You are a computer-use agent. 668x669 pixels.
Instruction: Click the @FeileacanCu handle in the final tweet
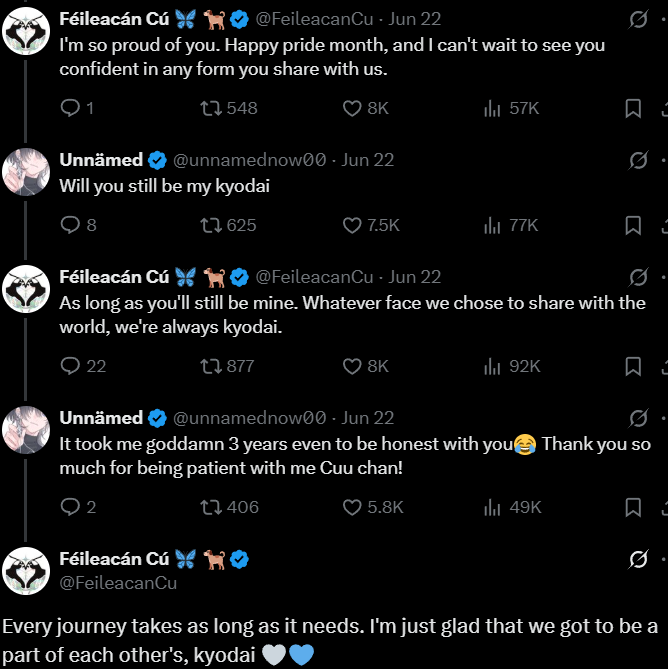pyautogui.click(x=118, y=582)
